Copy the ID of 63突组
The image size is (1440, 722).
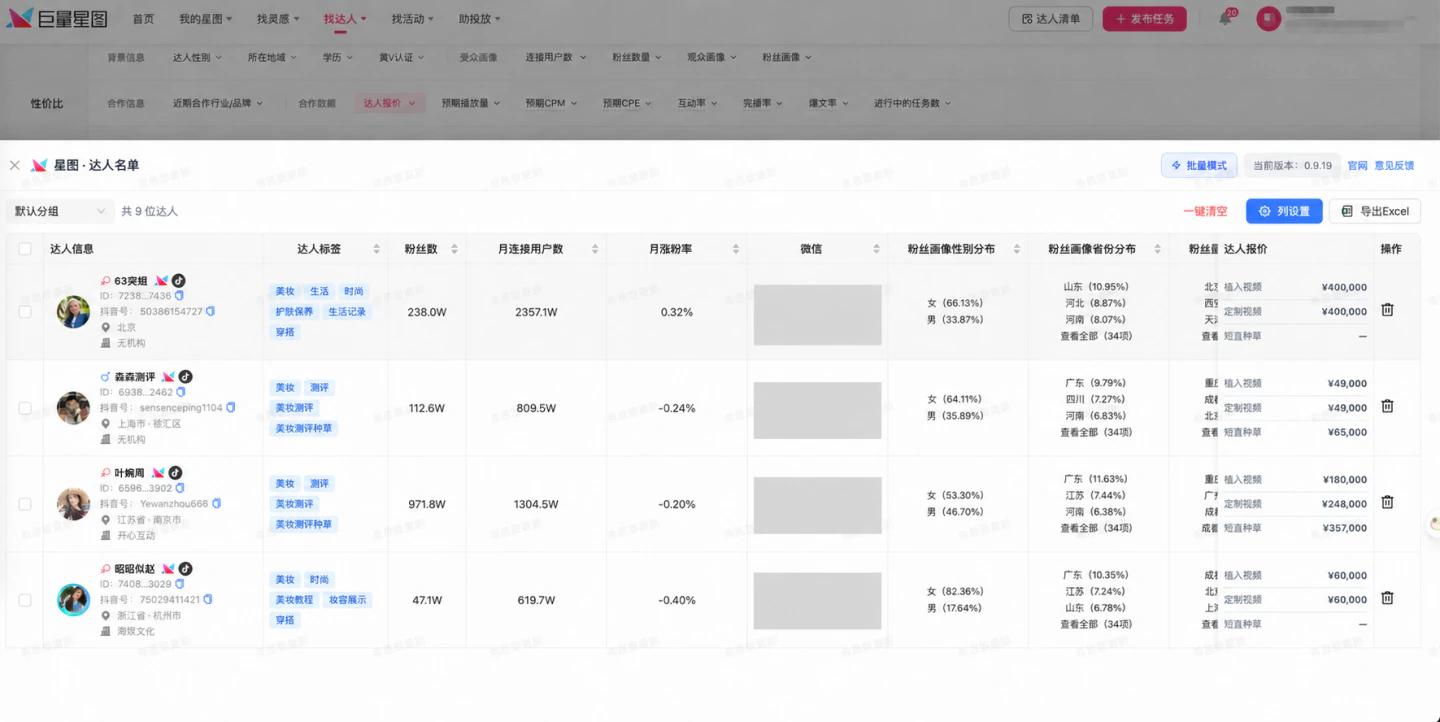tap(180, 296)
